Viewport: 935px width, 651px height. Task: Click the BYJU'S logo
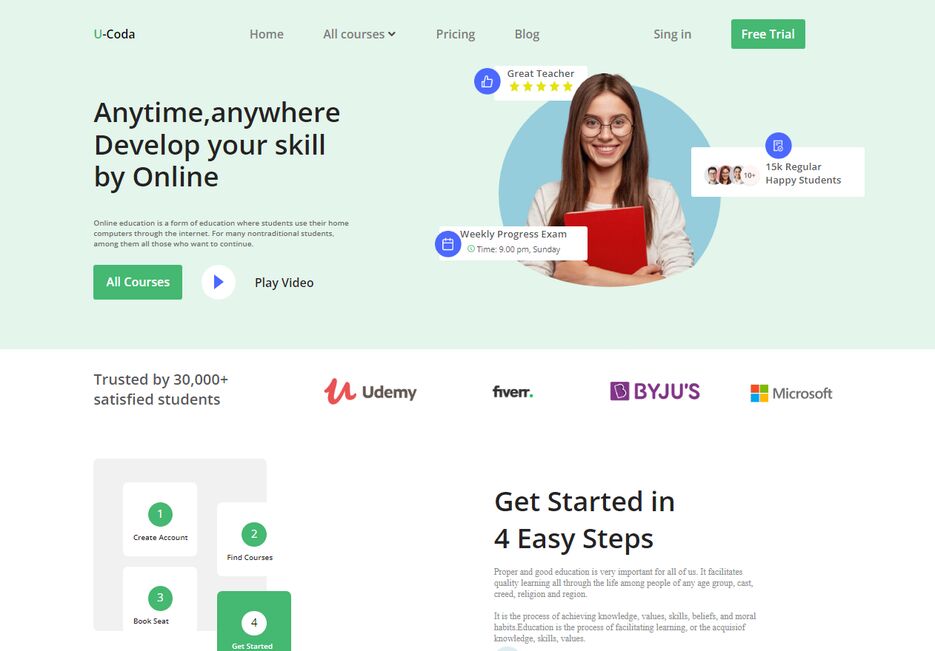point(655,391)
